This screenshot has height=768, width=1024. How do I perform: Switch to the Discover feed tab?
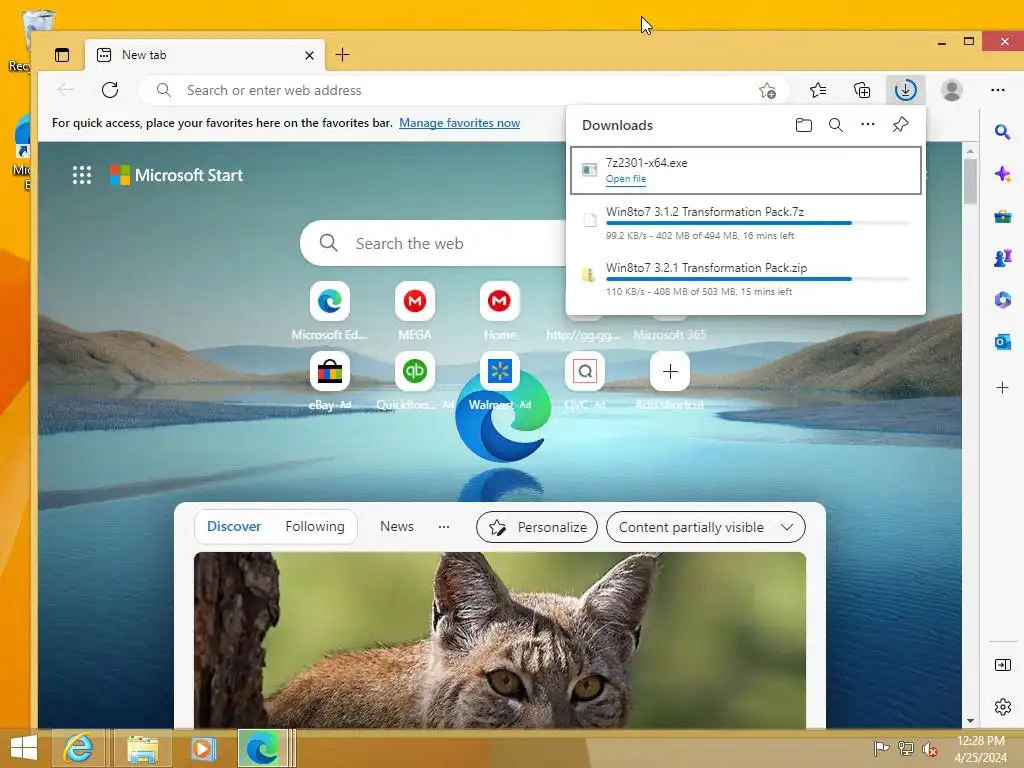pyautogui.click(x=234, y=526)
